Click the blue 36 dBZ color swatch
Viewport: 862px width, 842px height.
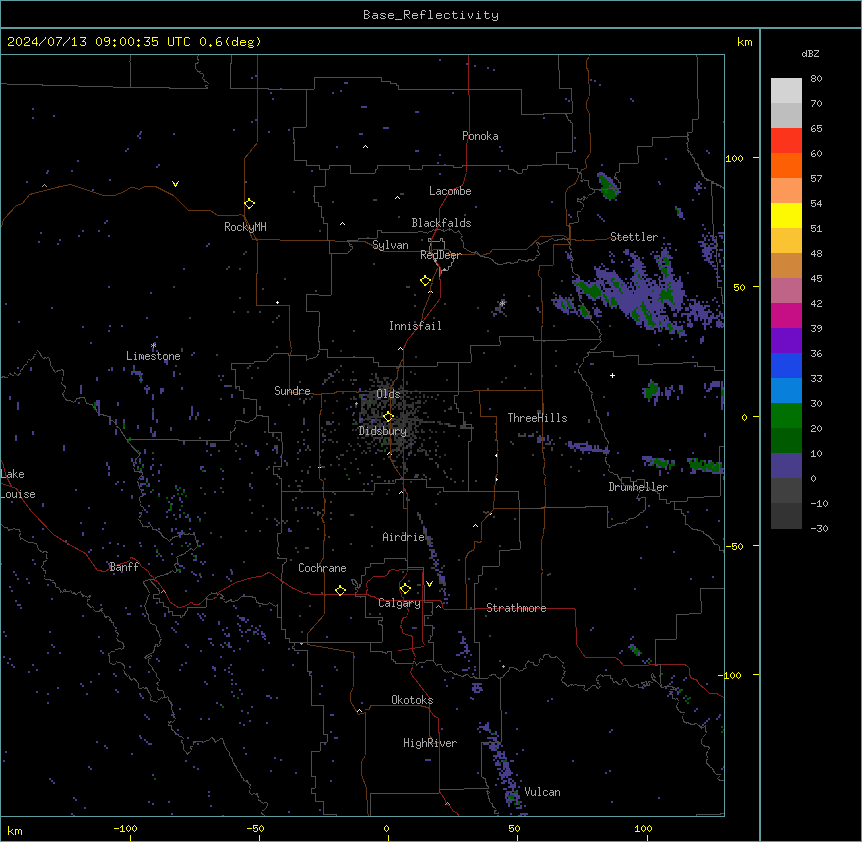(786, 365)
